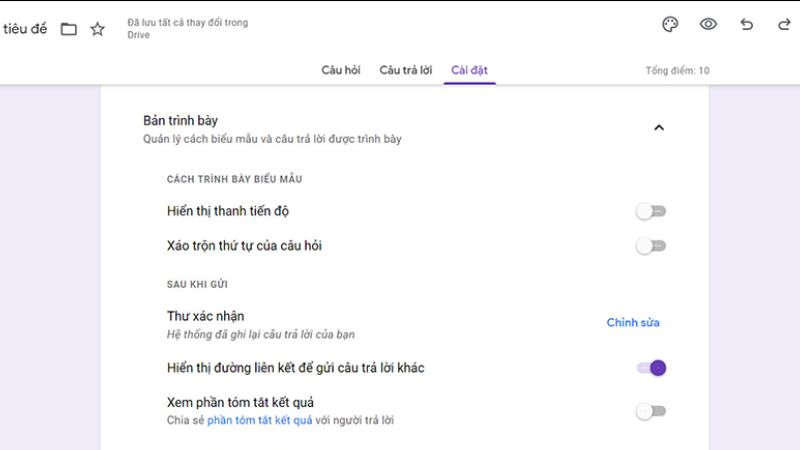Turn on 'Xem phần tóm tắt kết quả'
800x450 pixels.
(651, 411)
